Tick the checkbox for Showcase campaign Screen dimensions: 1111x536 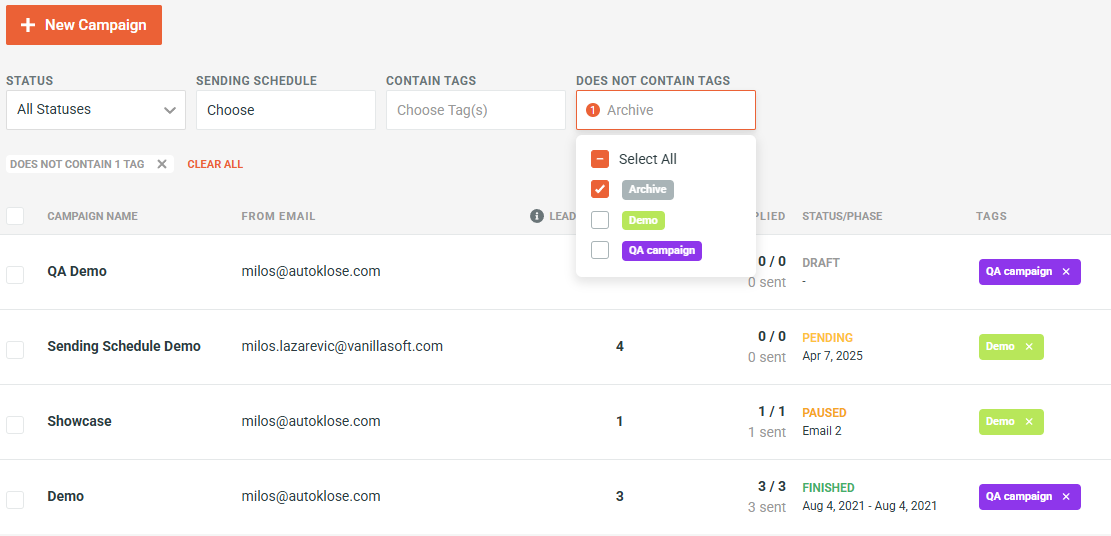pyautogui.click(x=15, y=424)
